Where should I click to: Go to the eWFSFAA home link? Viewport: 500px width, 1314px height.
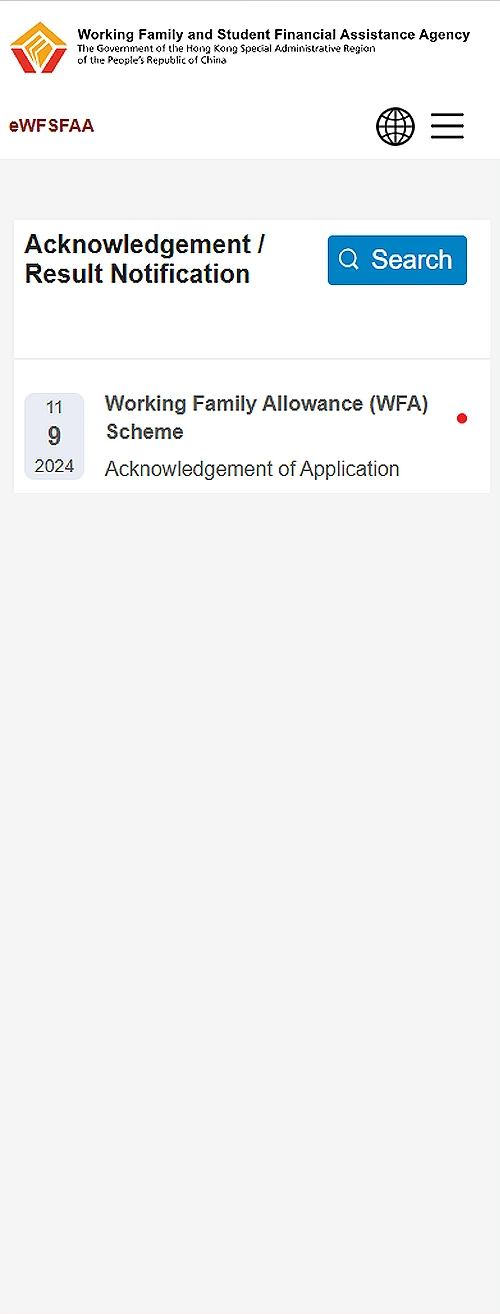pyautogui.click(x=52, y=126)
